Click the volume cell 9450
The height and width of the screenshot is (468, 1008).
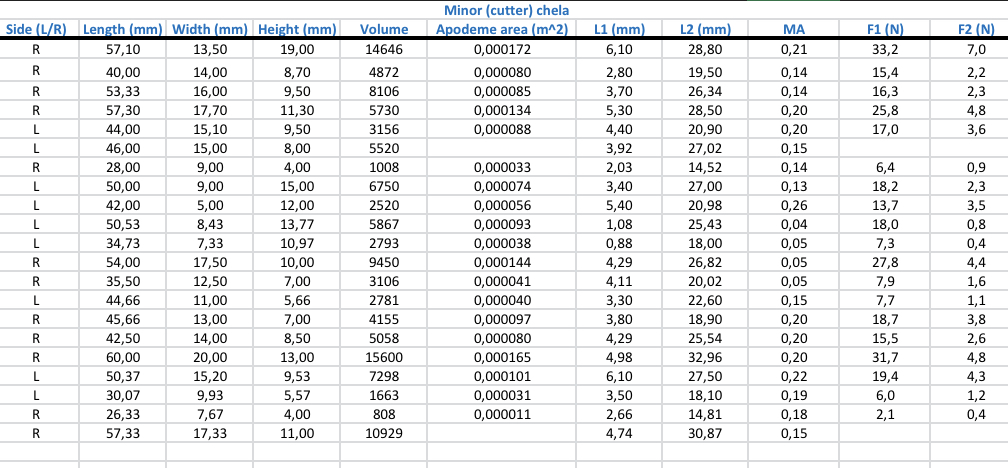point(384,262)
